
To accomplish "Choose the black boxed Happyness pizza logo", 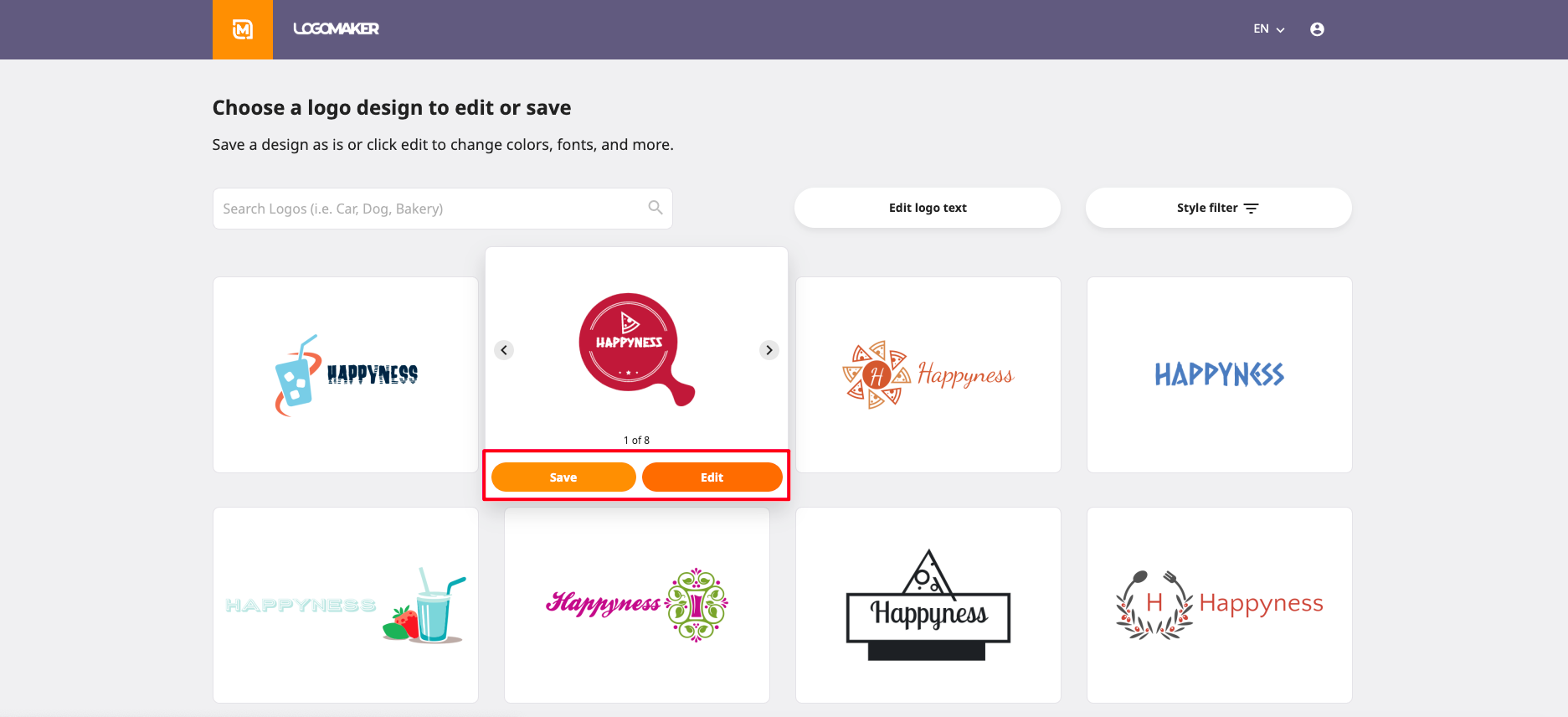I will (928, 605).
